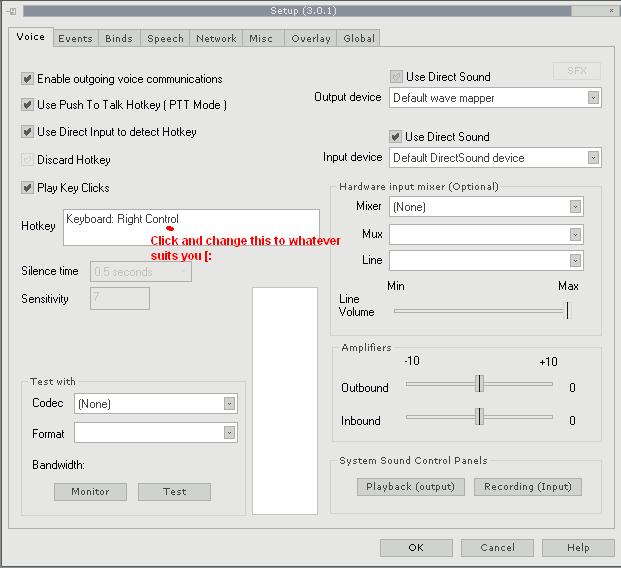
Task: Switch to the Events tab
Action: [x=75, y=38]
